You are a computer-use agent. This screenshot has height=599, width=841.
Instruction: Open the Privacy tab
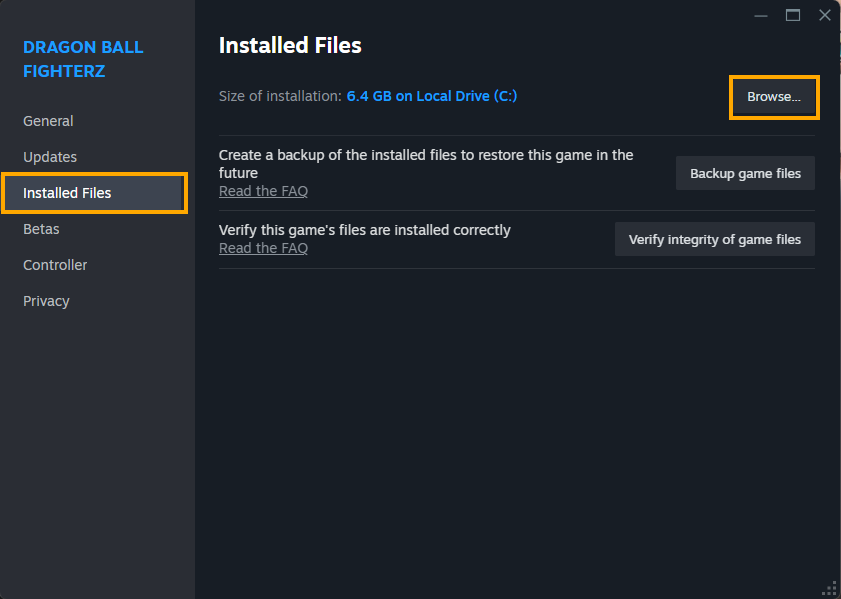click(46, 301)
